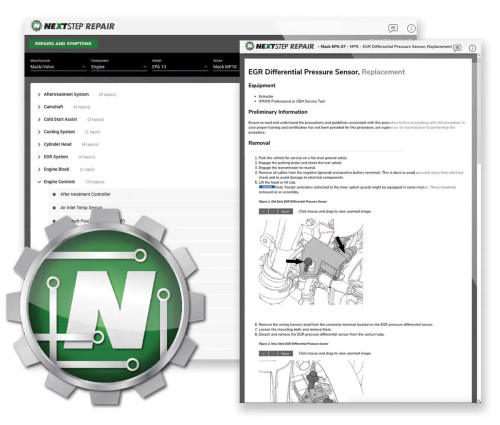Click the NextStep Repair logo in procedure window
This screenshot has width=500, height=425.
280,46
